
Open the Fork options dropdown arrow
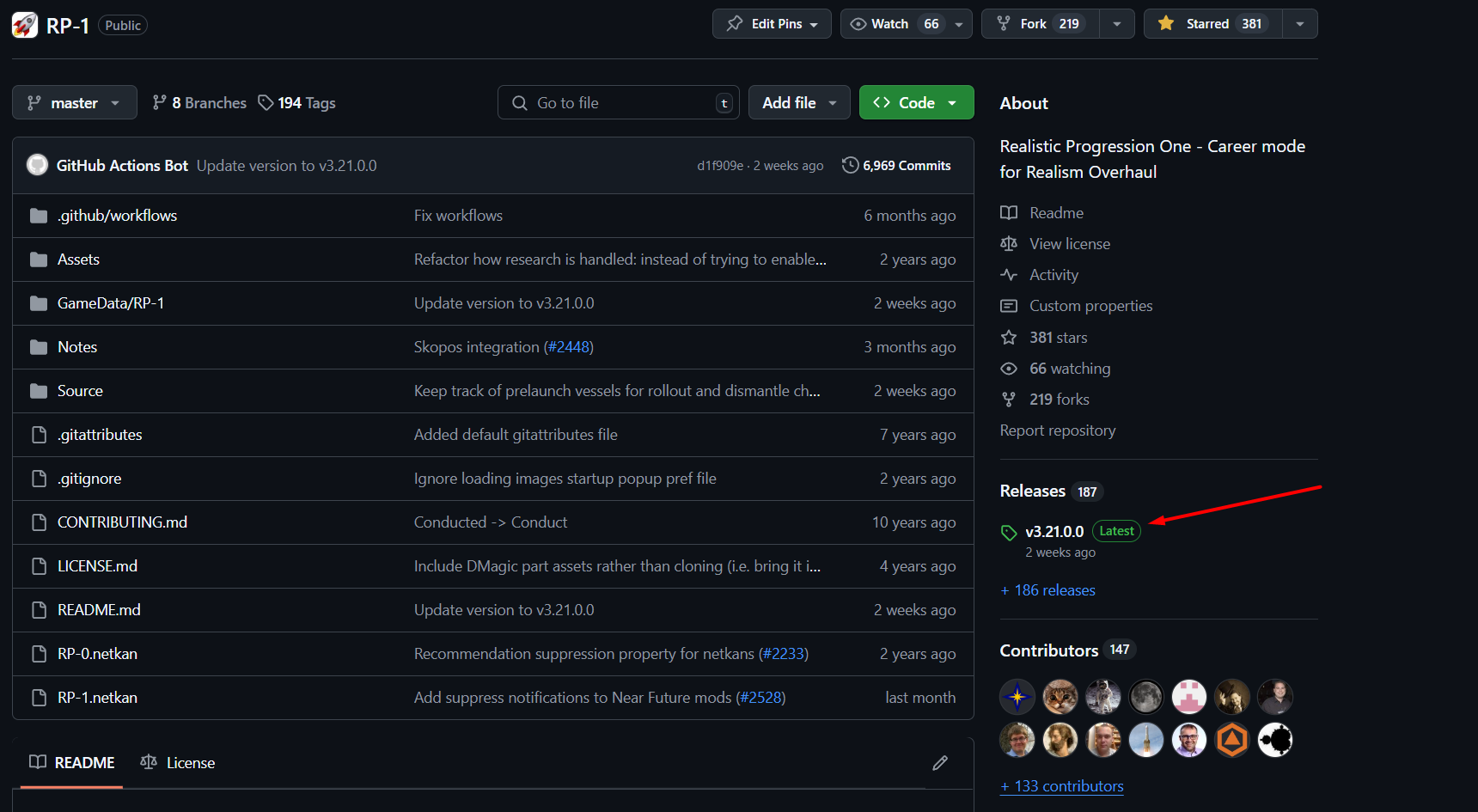point(1117,24)
